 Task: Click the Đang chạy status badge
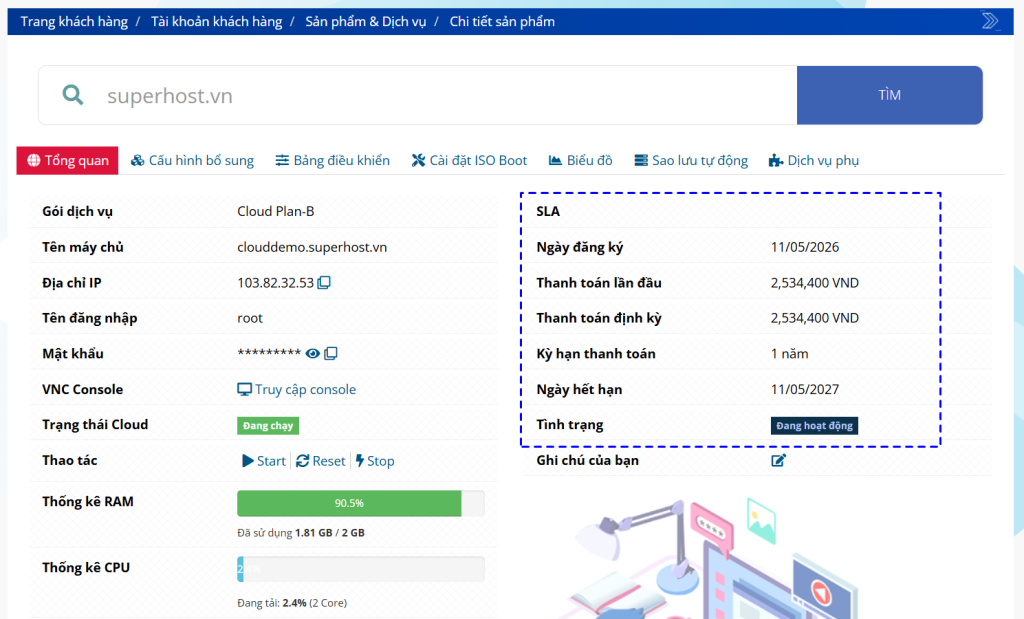click(268, 426)
